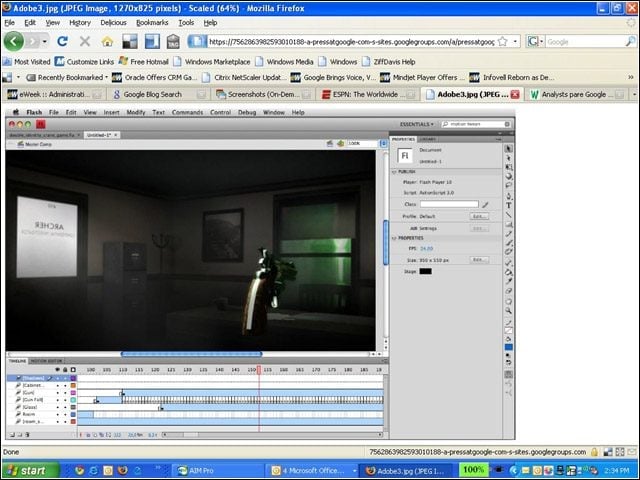Select the Text tool (T)
The height and width of the screenshot is (480, 640).
pyautogui.click(x=509, y=205)
